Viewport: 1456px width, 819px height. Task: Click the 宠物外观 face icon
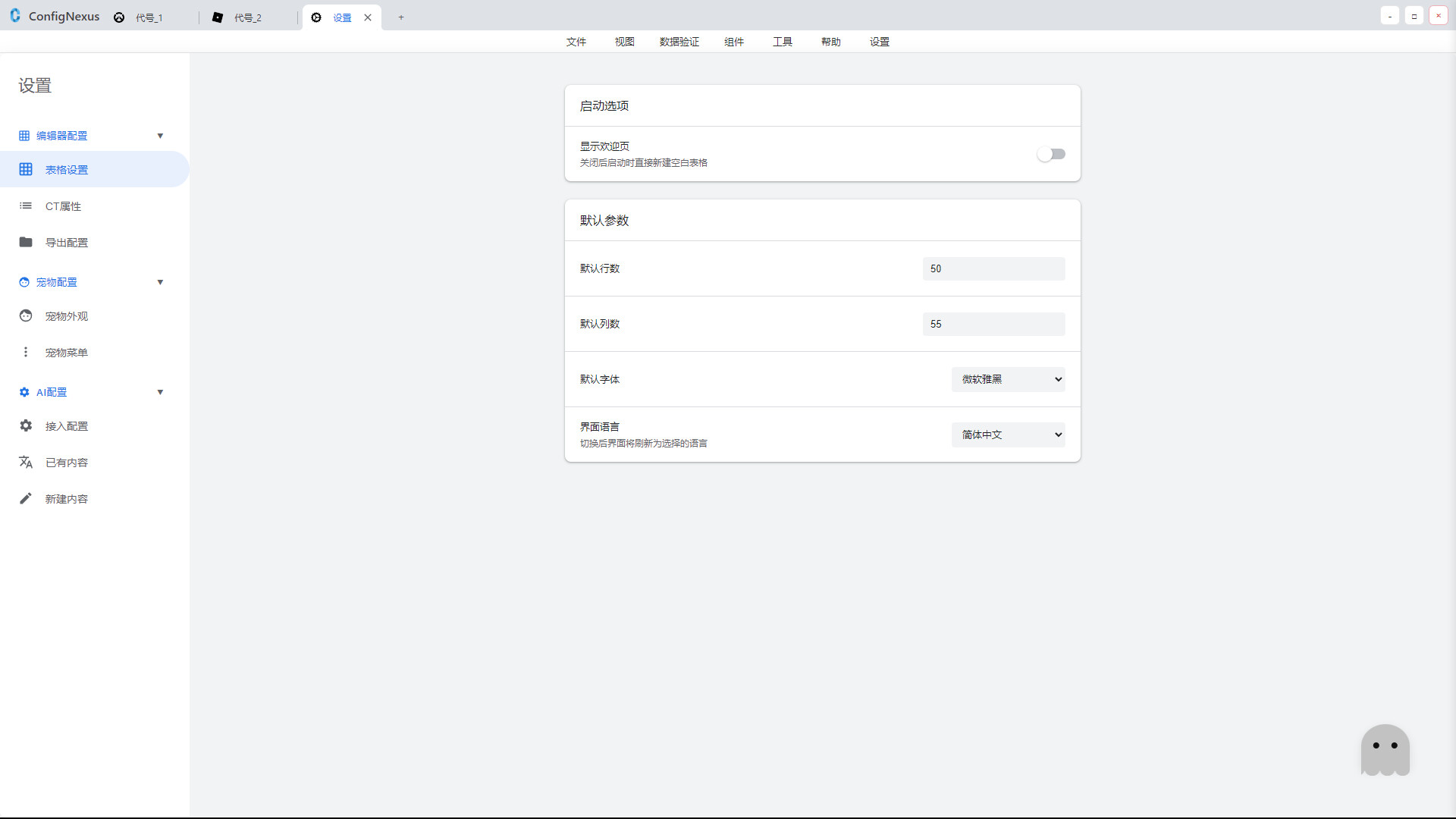[26, 315]
